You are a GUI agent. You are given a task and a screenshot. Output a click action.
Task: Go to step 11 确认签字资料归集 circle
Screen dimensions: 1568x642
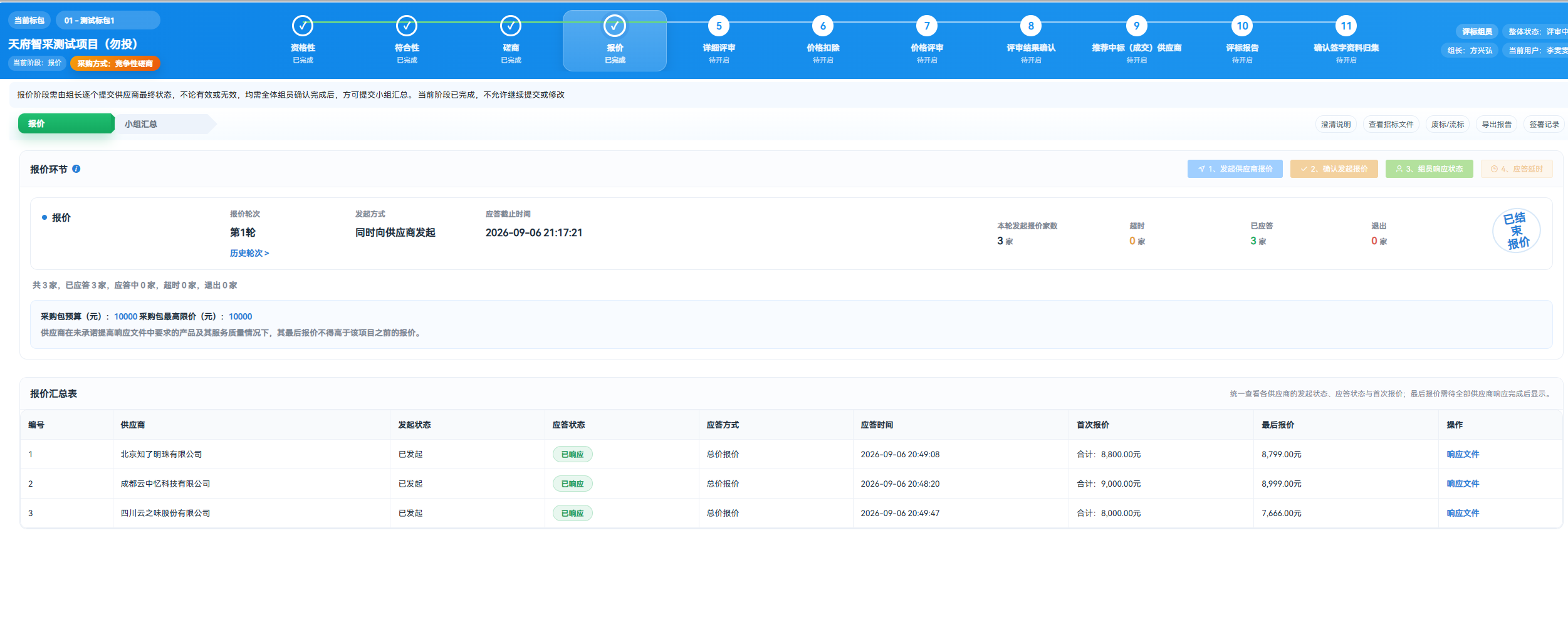(1346, 26)
